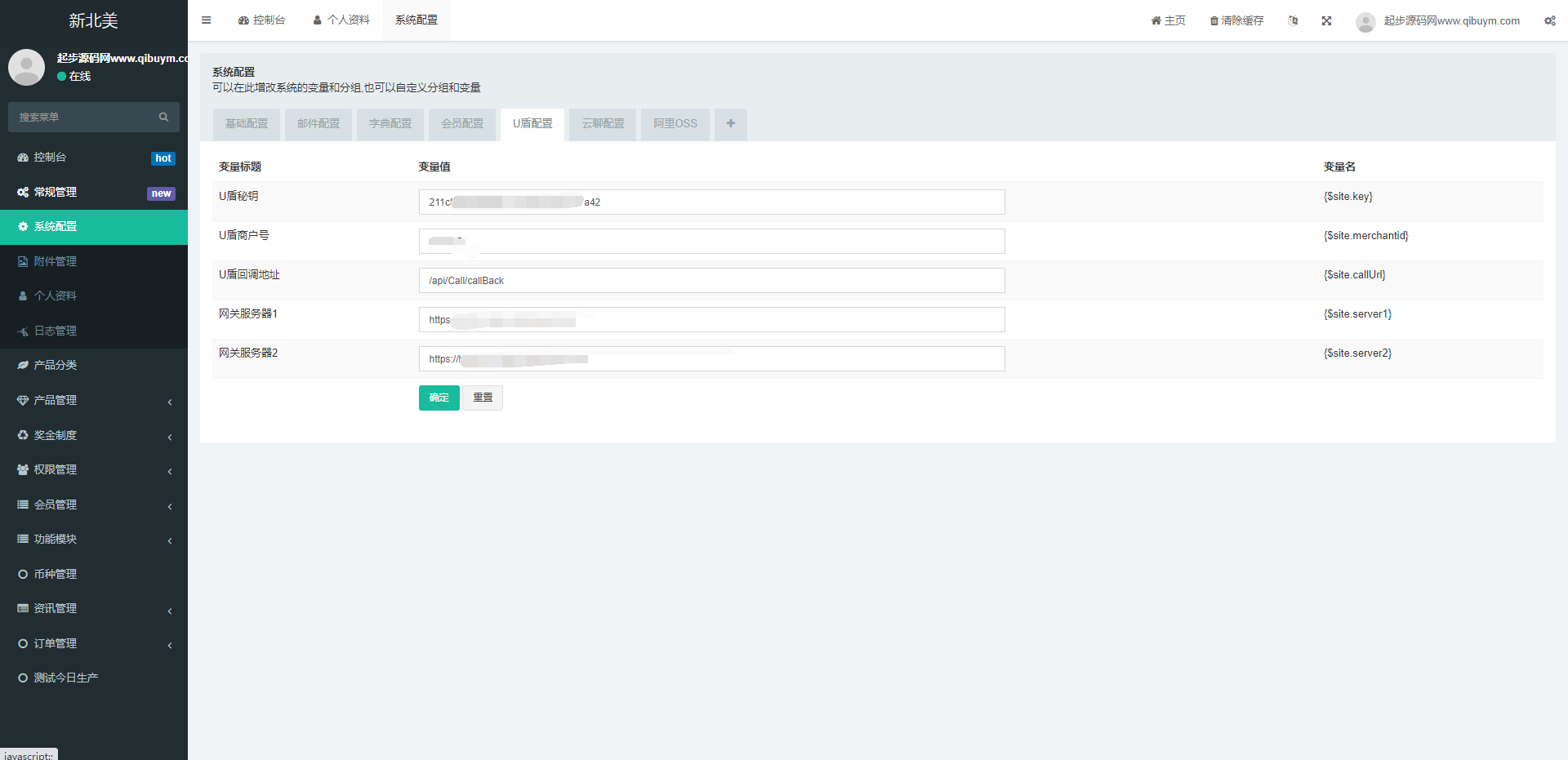1568x760 pixels.
Task: Click 清除缓存 to clear cache
Action: pyautogui.click(x=1236, y=20)
